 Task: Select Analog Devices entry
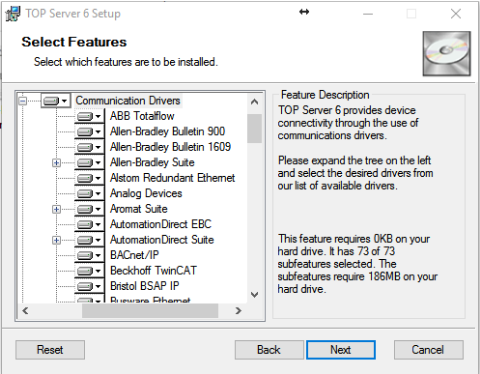146,193
